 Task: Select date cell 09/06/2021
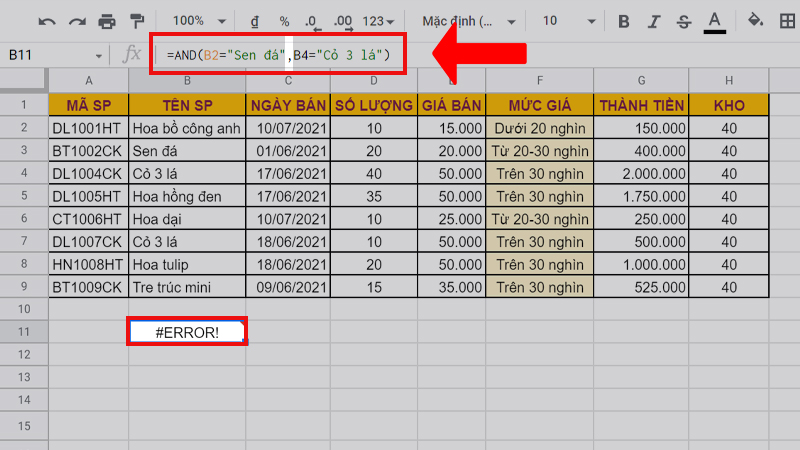[288, 287]
